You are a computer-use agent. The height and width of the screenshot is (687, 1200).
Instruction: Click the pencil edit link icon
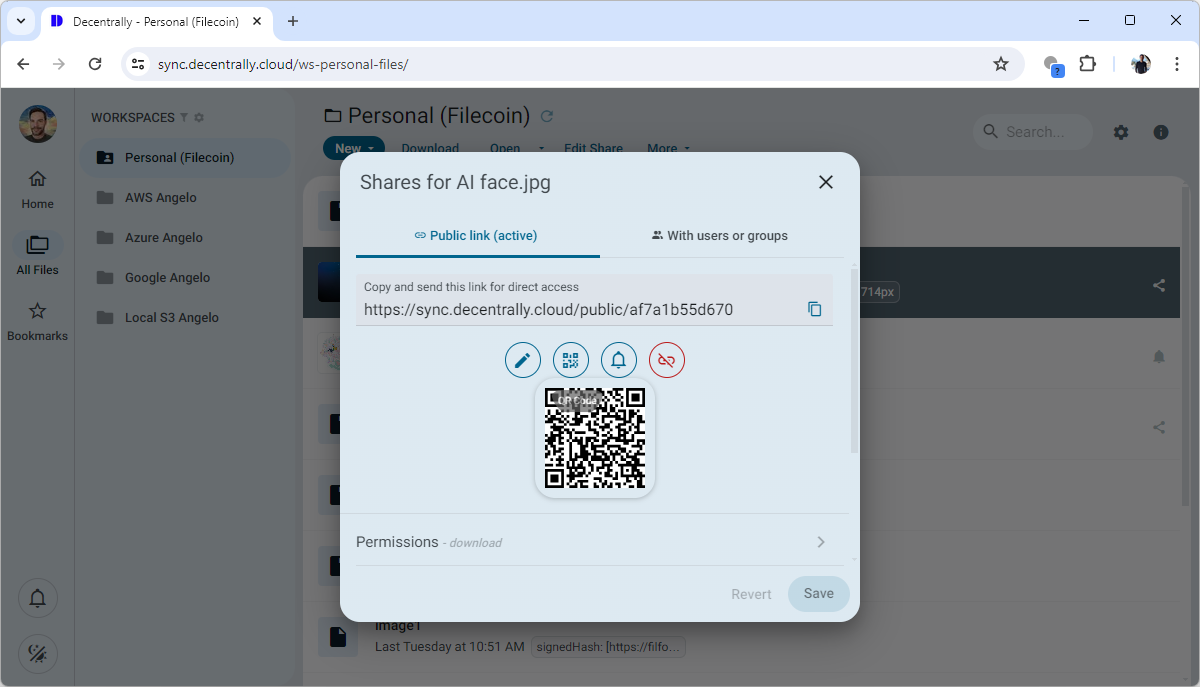coord(522,360)
